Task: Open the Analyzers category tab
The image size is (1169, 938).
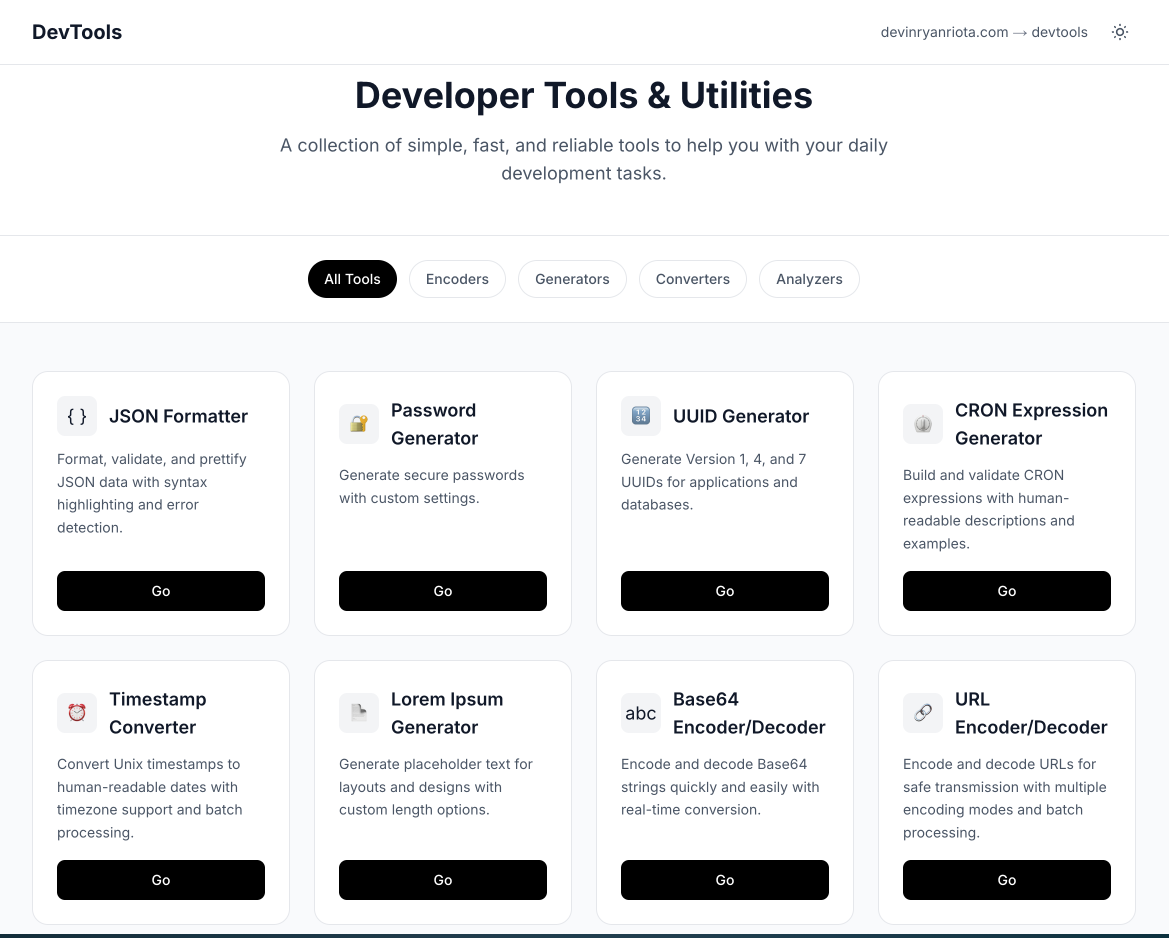Action: click(809, 279)
